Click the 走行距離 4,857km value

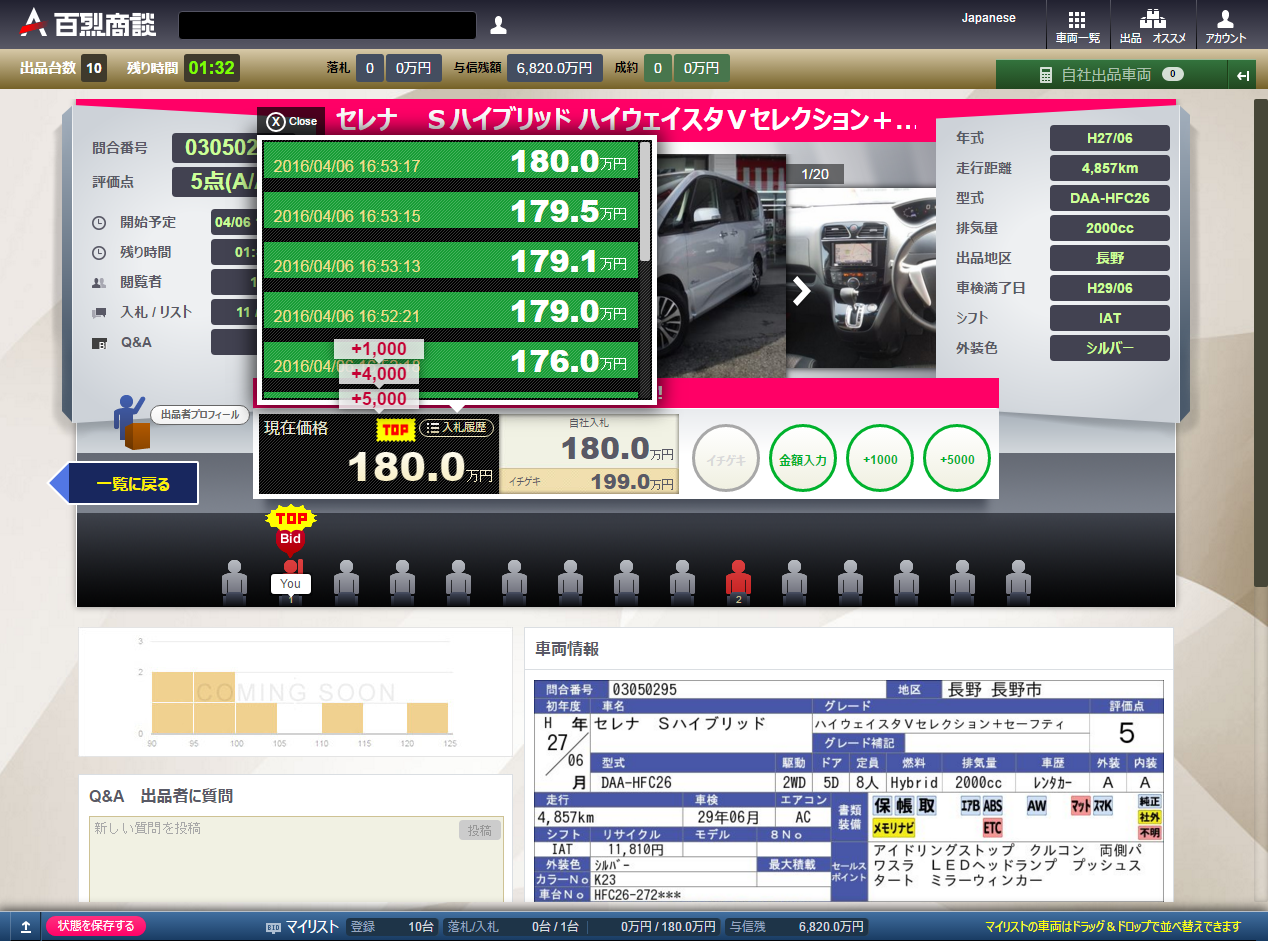(1110, 168)
